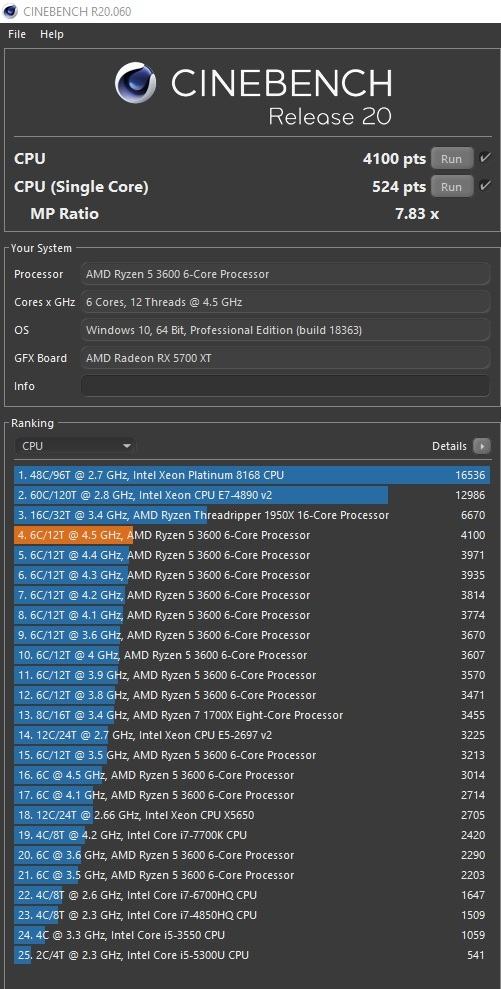Toggle the CPU (Single Core) test checkbox
Image resolution: width=501 pixels, height=989 pixels.
485,186
